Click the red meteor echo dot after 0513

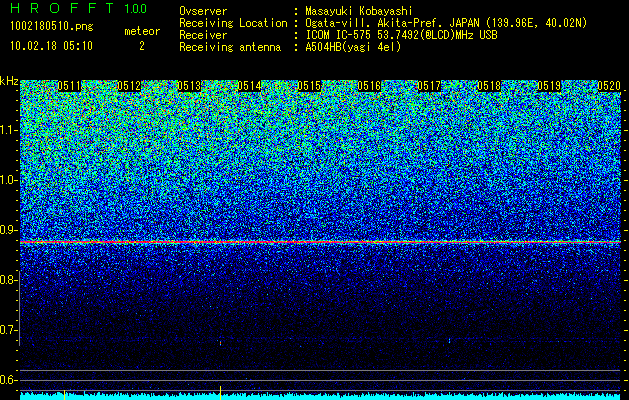[220, 343]
